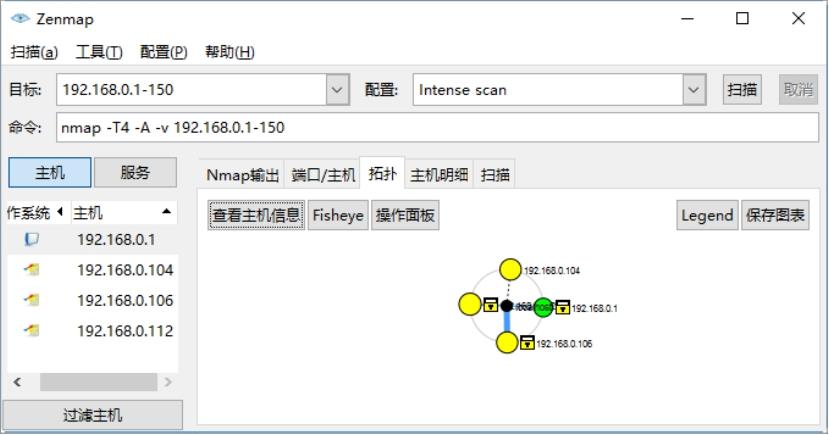829x435 pixels.
Task: Select the 服务 services toggle button
Action: [x=135, y=172]
